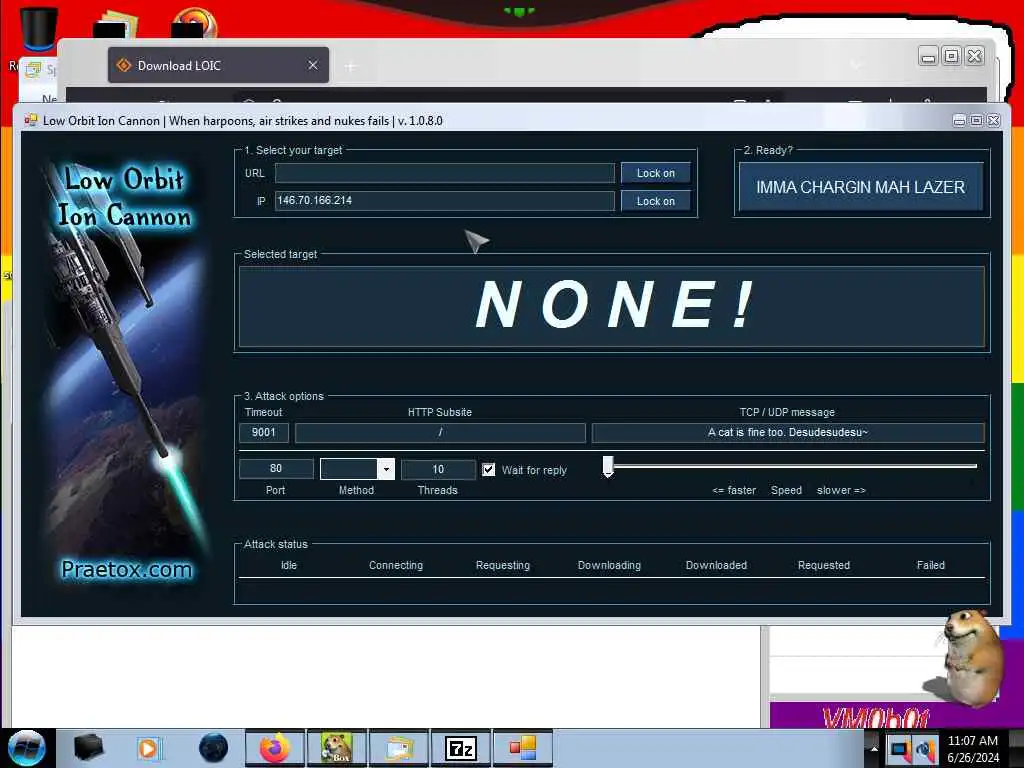1024x768 pixels.
Task: Click Lock on next to IP
Action: coord(656,201)
